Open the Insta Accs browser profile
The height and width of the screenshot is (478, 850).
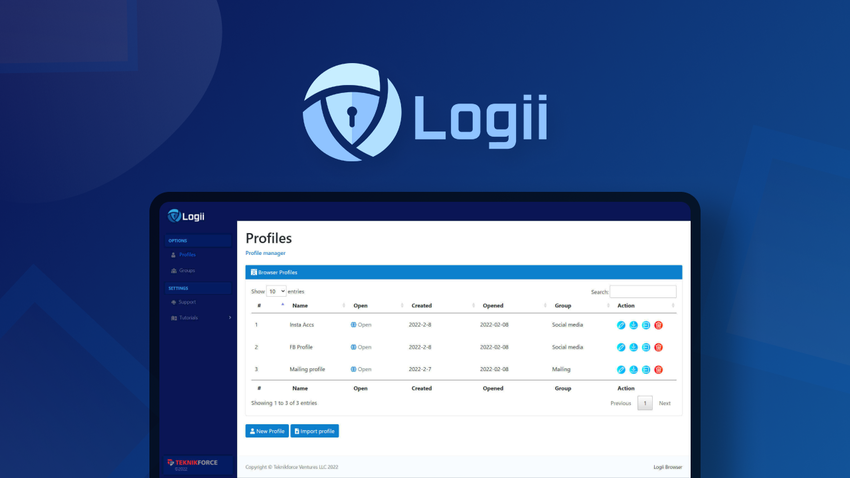click(x=360, y=325)
